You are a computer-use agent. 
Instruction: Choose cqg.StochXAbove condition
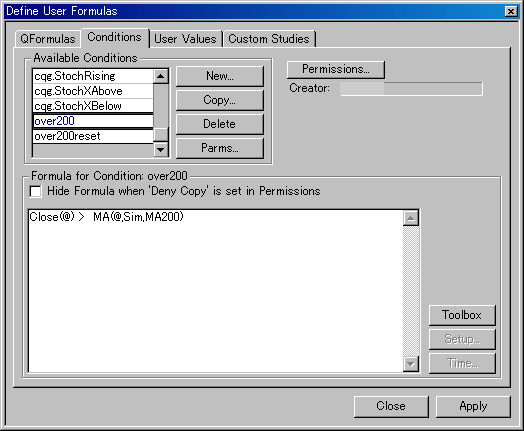(x=93, y=91)
